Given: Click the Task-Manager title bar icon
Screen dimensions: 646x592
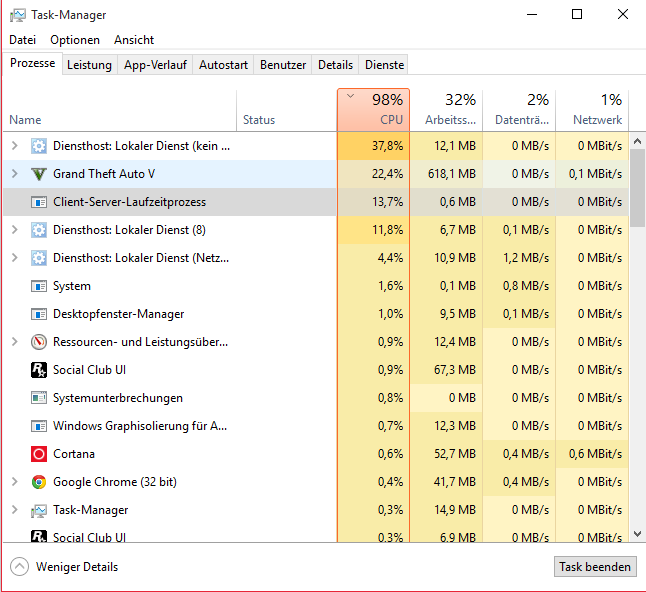Looking at the screenshot, I should 17,15.
